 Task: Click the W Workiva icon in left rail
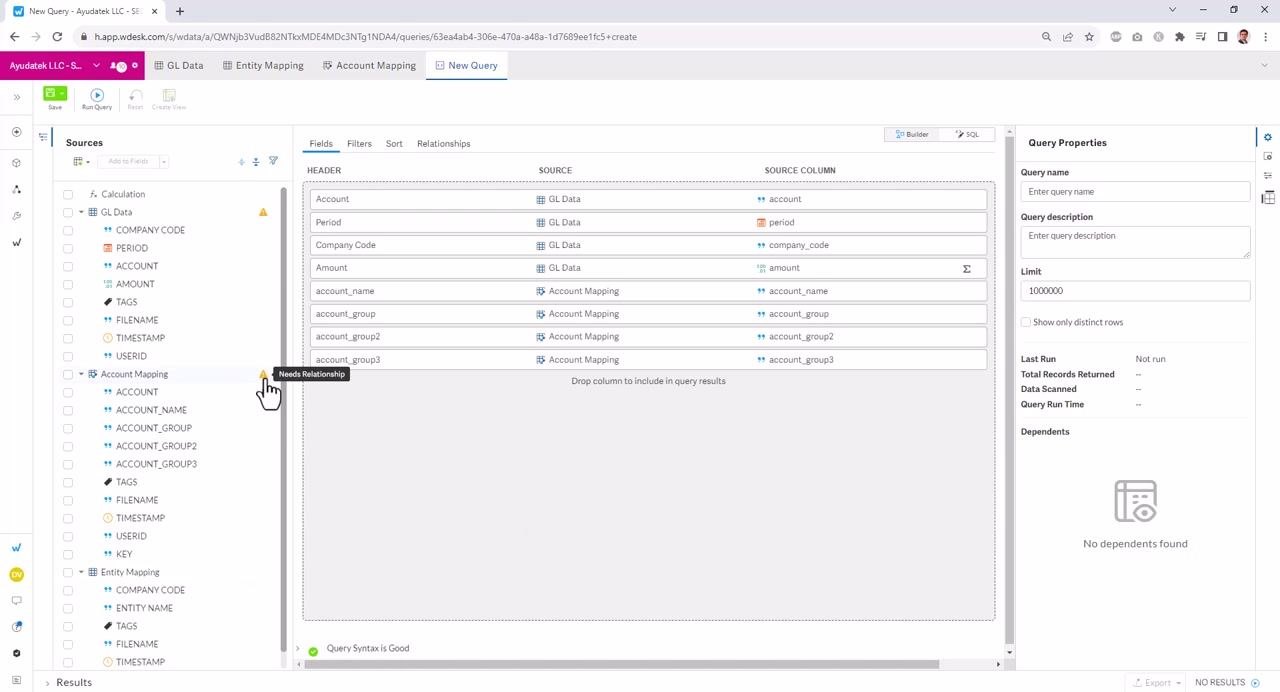[16, 242]
